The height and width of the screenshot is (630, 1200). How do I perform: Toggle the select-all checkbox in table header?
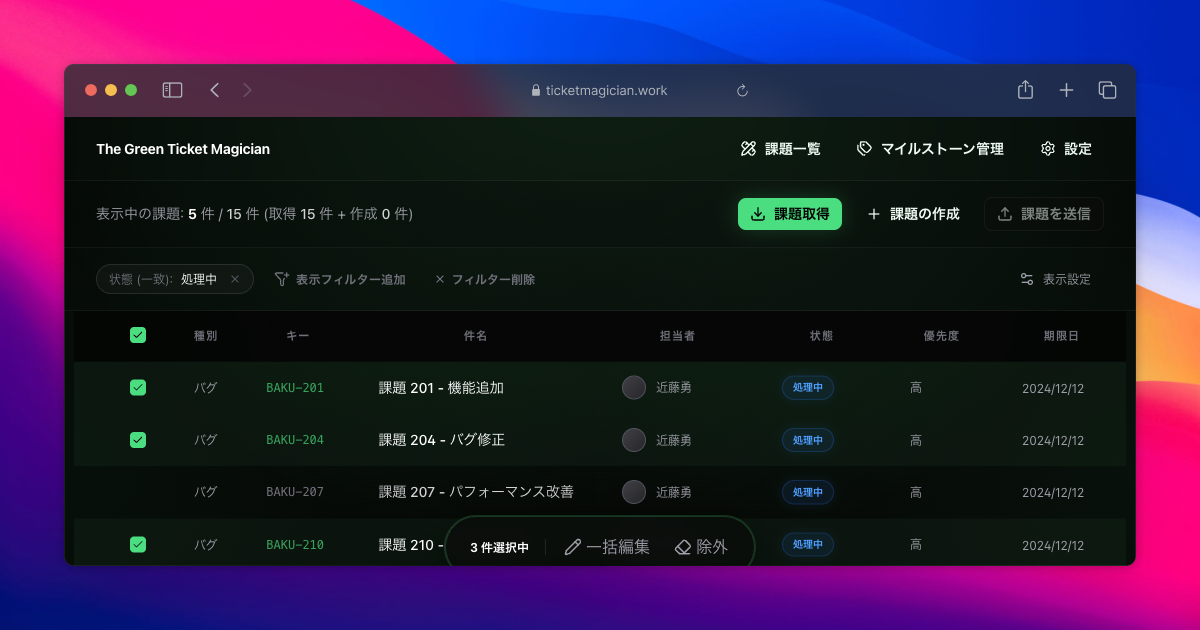(138, 336)
